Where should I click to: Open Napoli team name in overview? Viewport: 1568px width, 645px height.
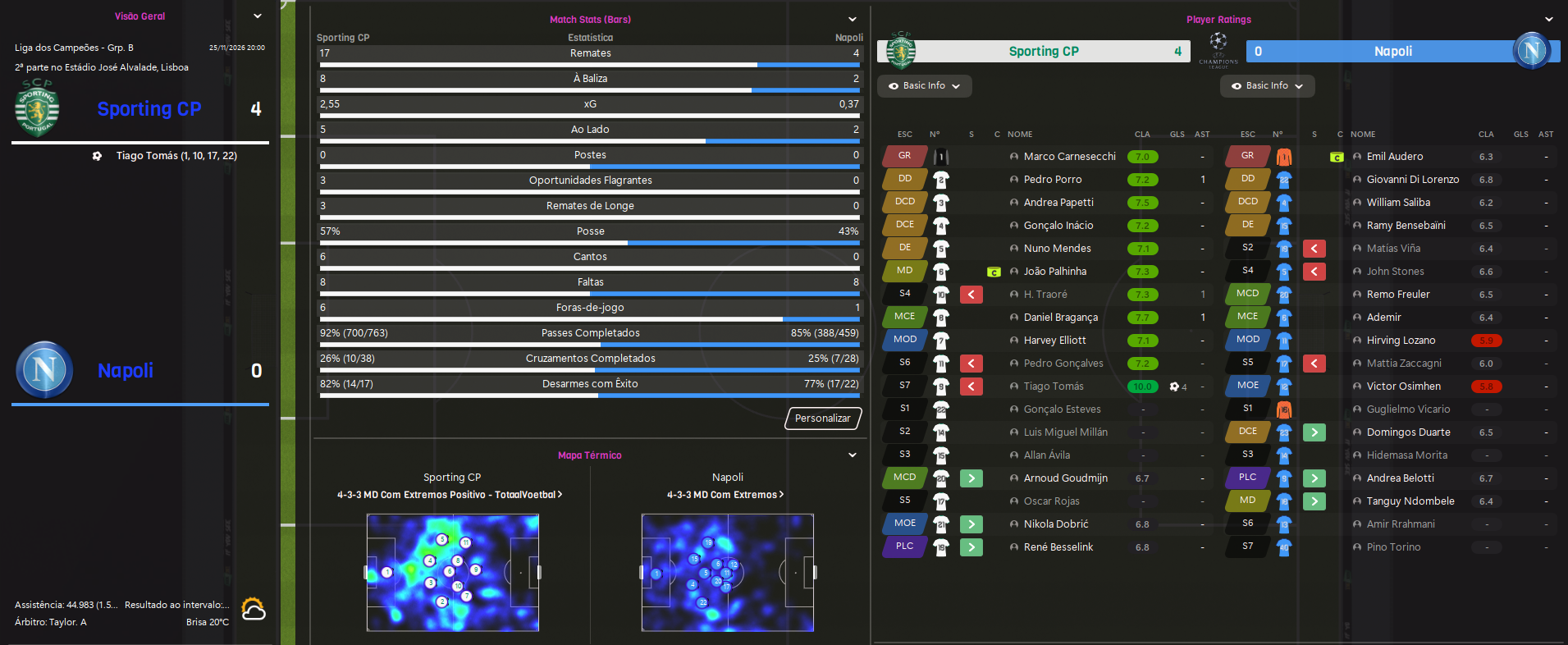click(126, 371)
